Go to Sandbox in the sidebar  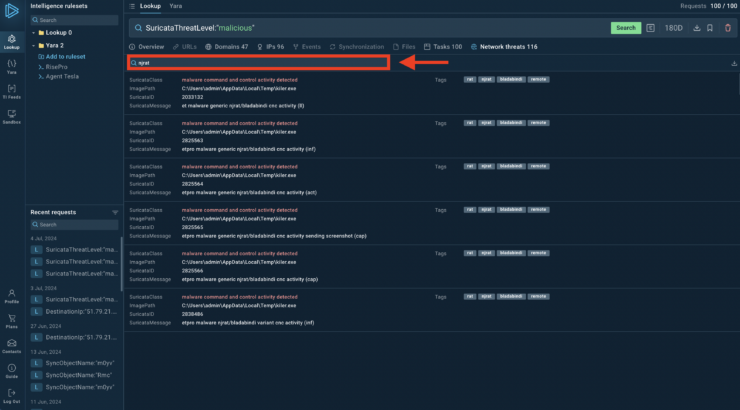(x=11, y=117)
